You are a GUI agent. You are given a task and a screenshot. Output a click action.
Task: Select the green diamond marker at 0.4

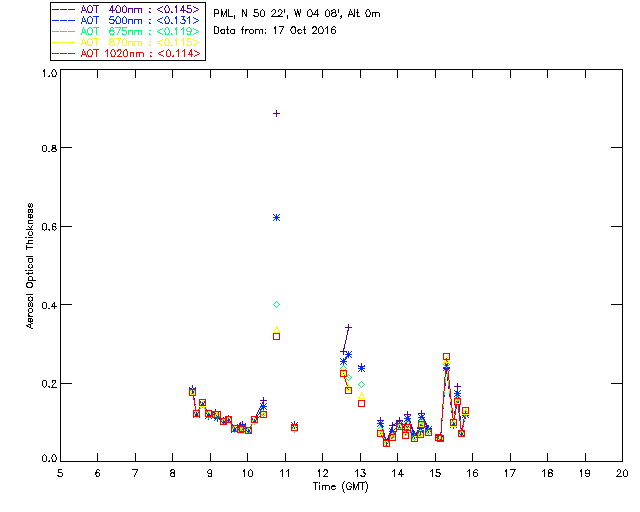[276, 305]
